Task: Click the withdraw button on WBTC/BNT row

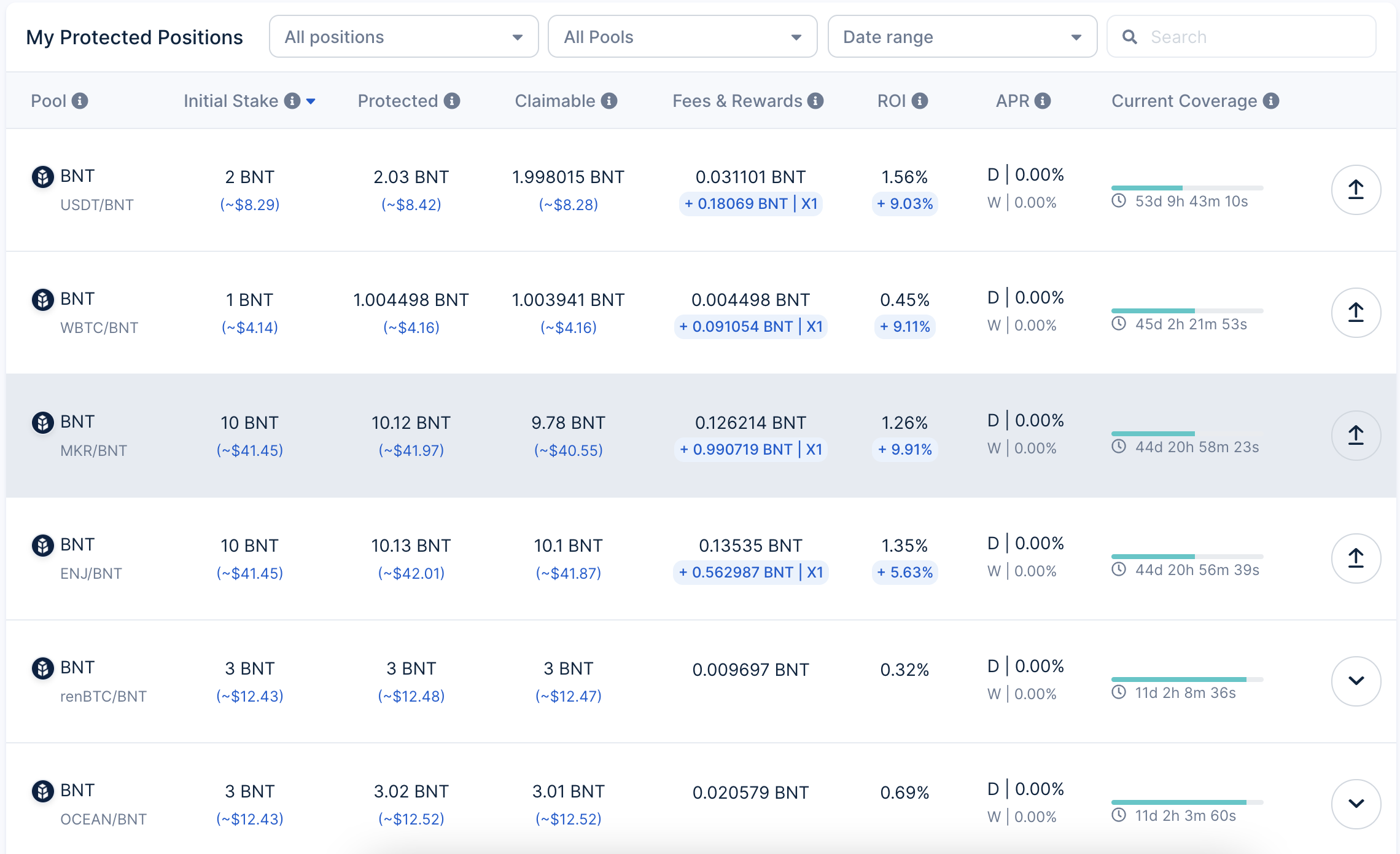Action: tap(1356, 312)
